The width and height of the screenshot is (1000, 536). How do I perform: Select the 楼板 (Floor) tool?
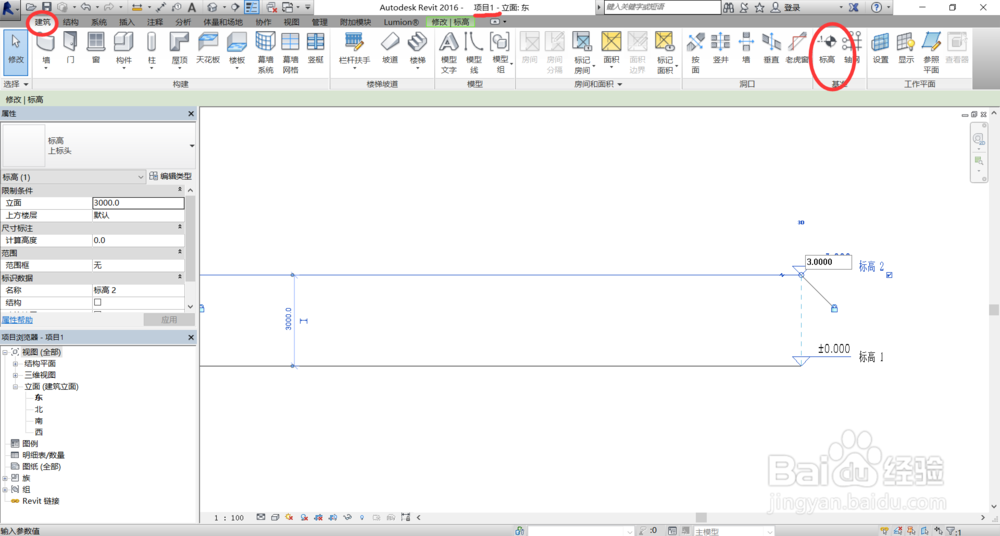[237, 49]
